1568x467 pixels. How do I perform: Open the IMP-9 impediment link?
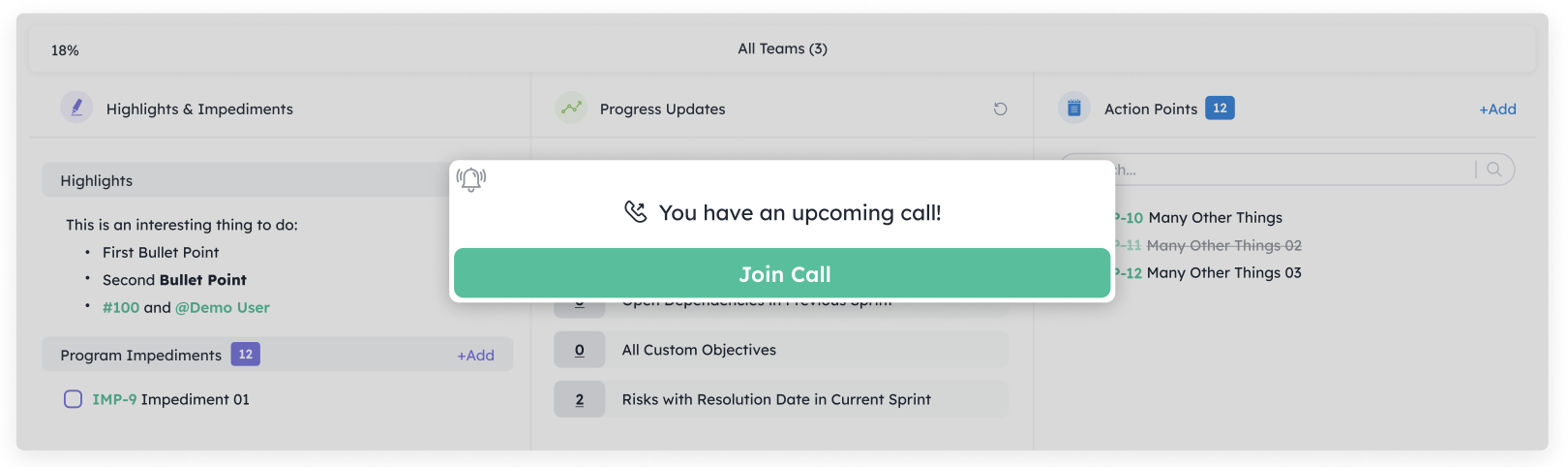coord(114,399)
